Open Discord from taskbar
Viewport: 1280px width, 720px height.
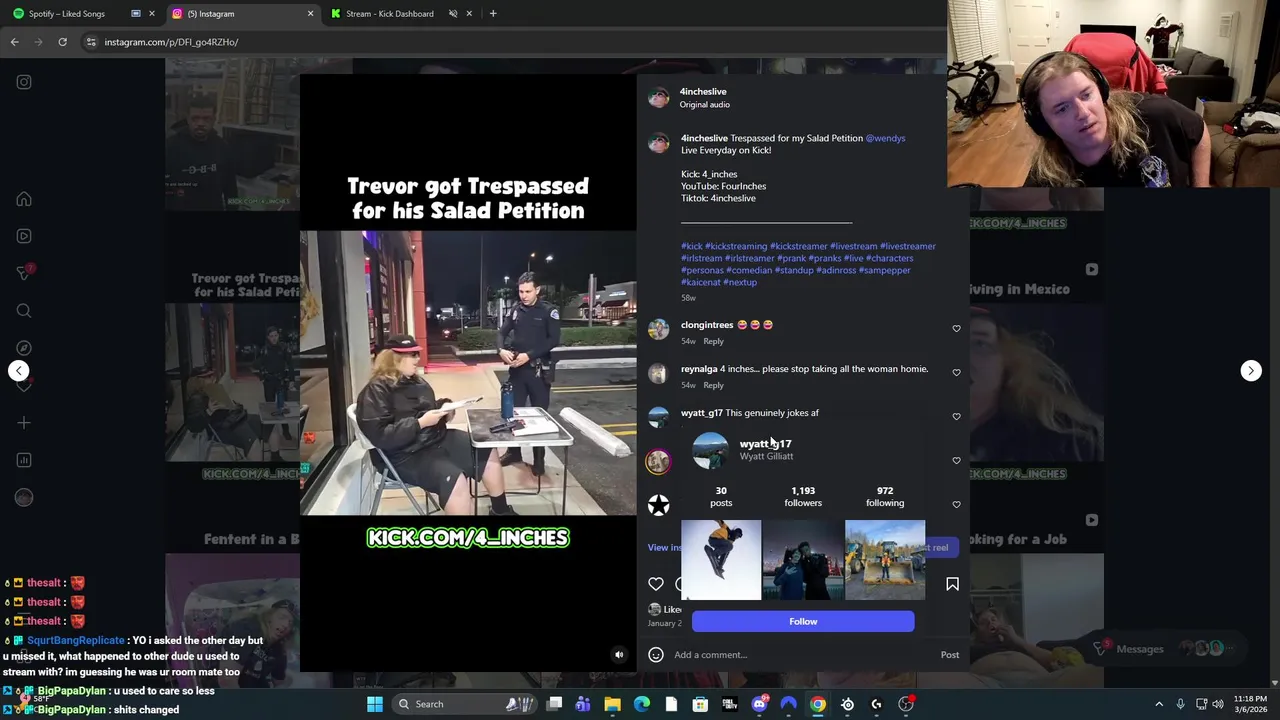[760, 704]
